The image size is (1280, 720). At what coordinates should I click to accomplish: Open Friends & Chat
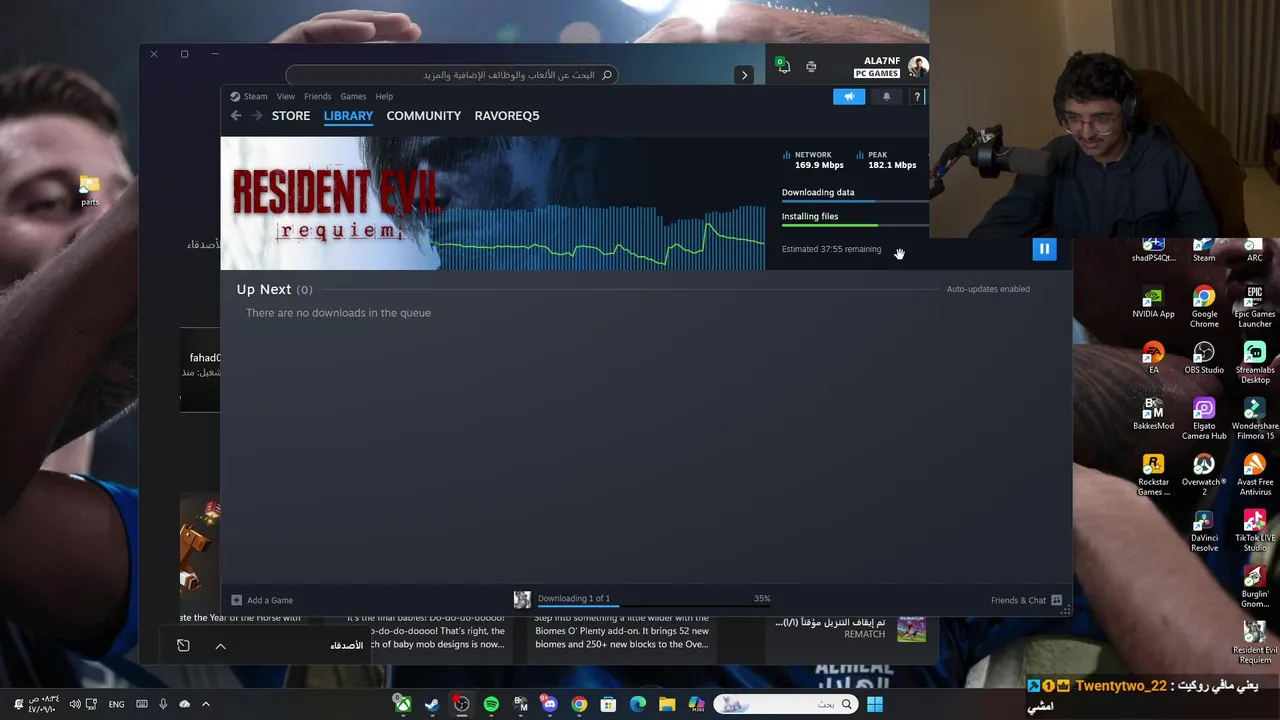tap(1026, 600)
